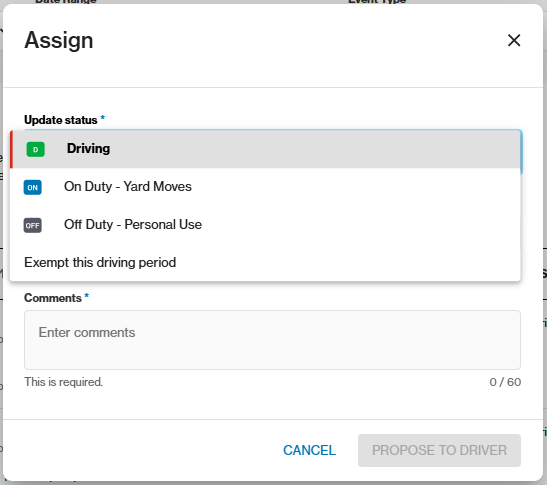Click the 0 / 60 character counter
Viewport: 547px width, 485px height.
tap(505, 382)
